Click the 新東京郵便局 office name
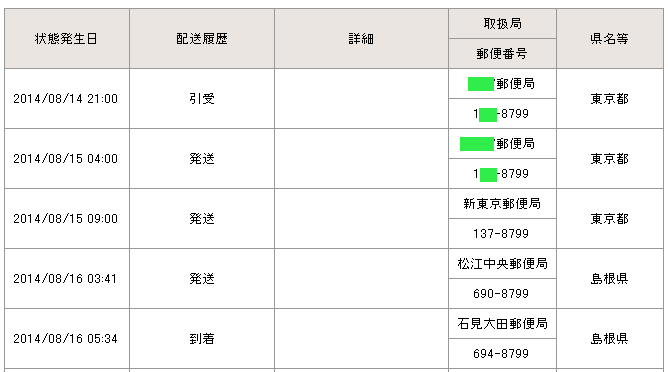 click(x=502, y=204)
